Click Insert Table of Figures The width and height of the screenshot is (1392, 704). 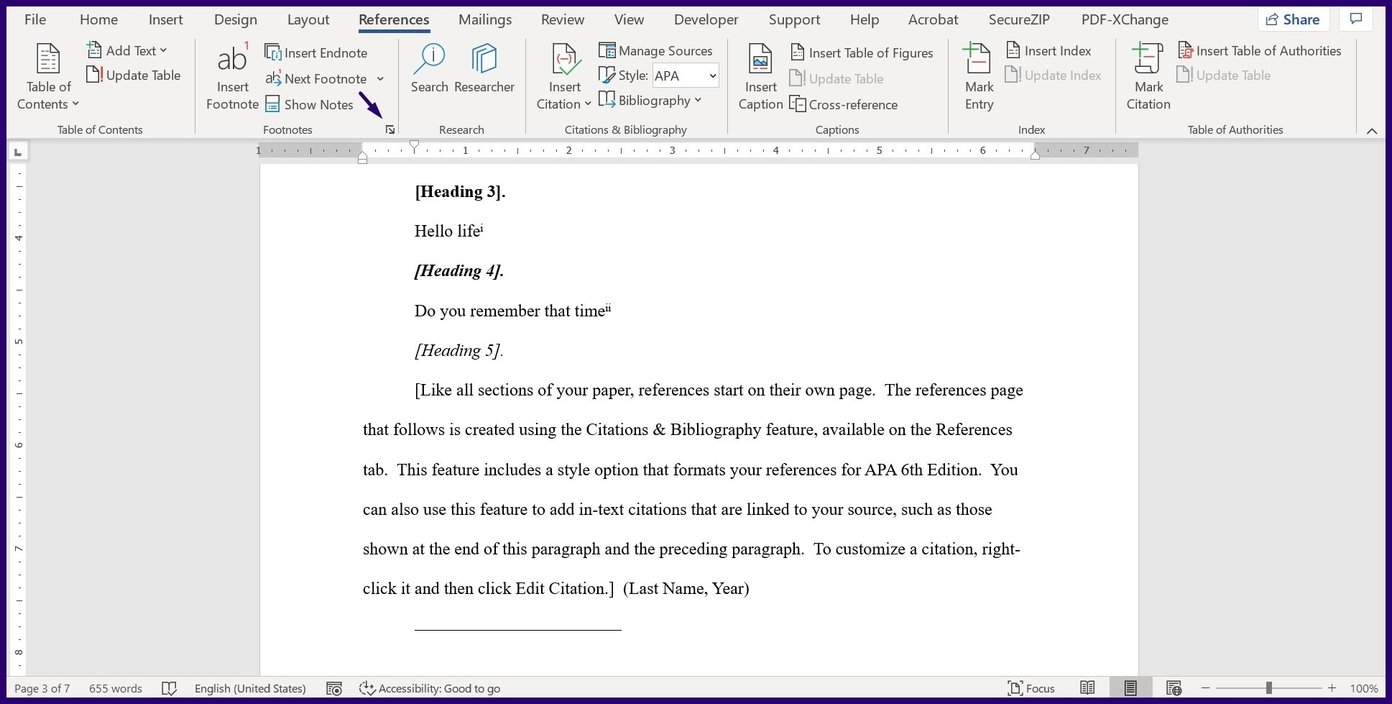[861, 52]
